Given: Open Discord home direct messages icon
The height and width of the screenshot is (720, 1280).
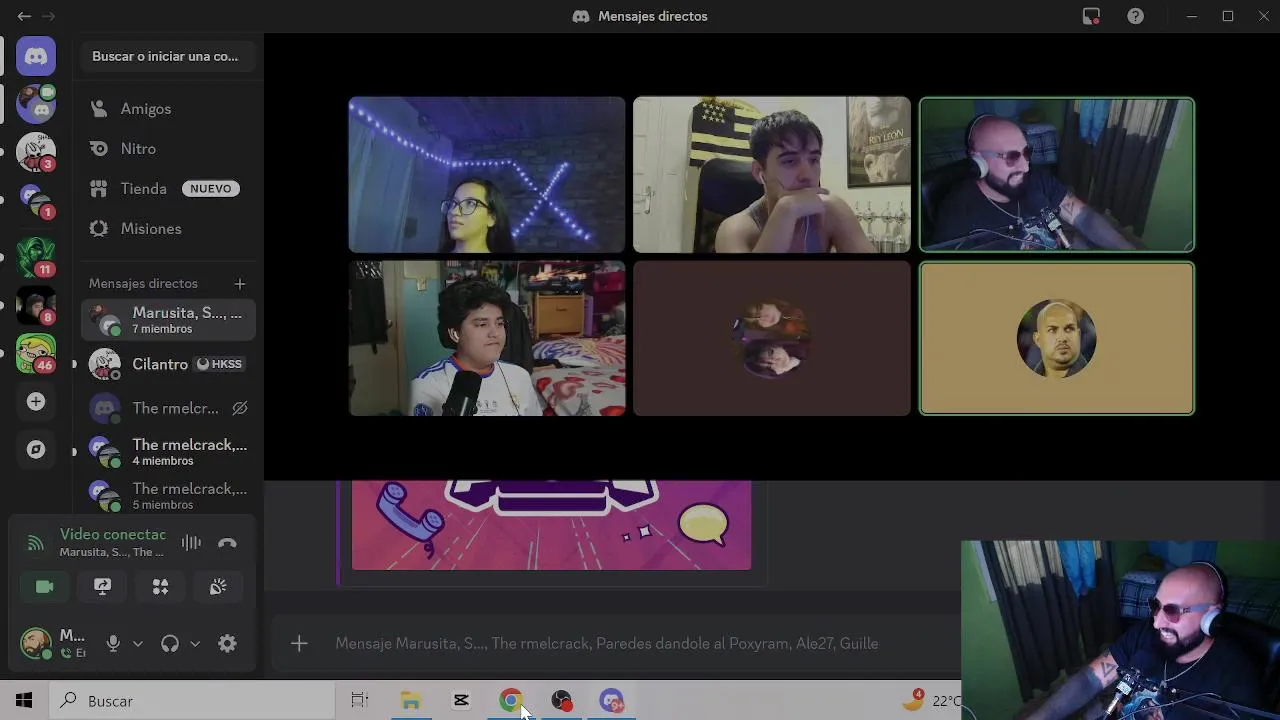Looking at the screenshot, I should [x=36, y=56].
